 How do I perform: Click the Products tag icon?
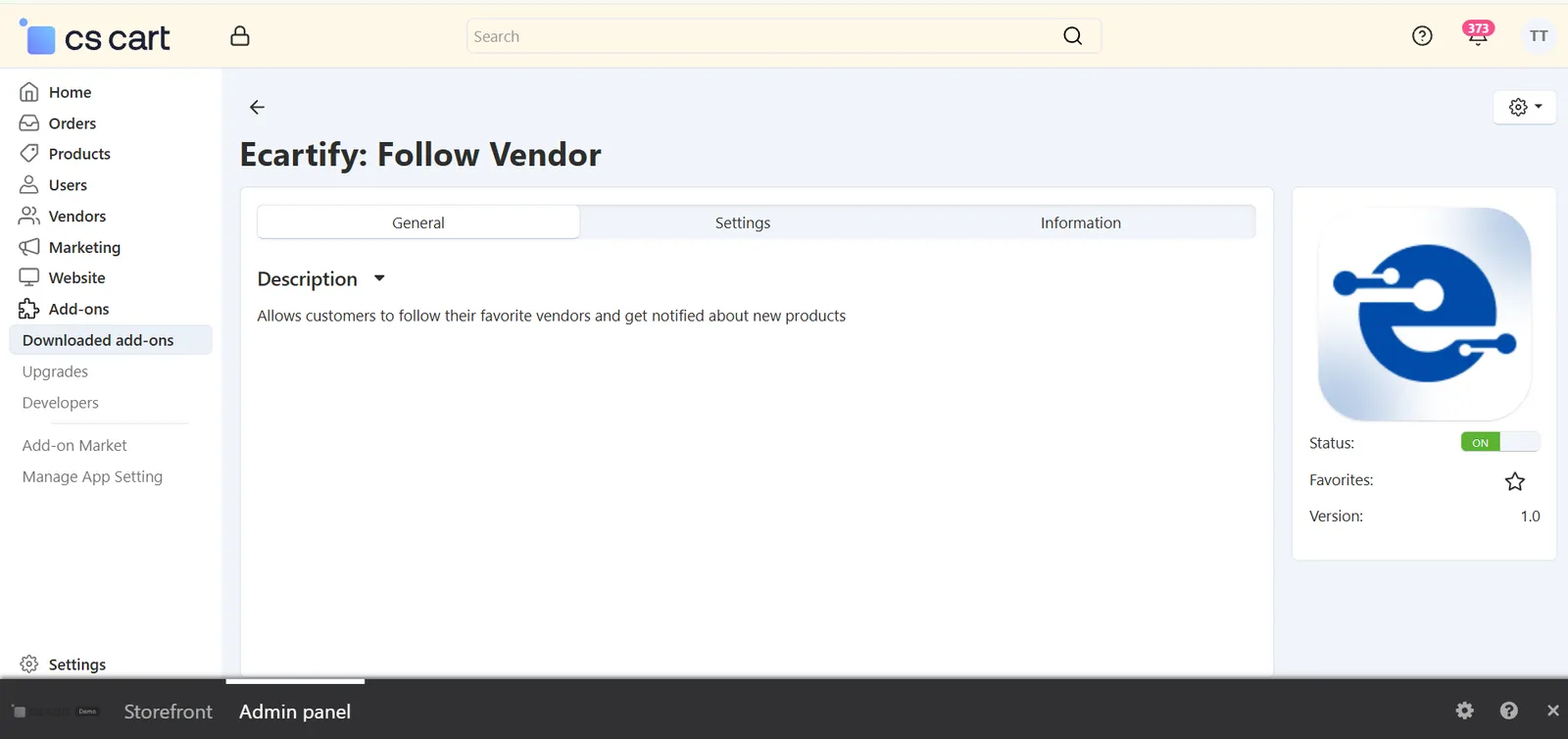tap(29, 154)
